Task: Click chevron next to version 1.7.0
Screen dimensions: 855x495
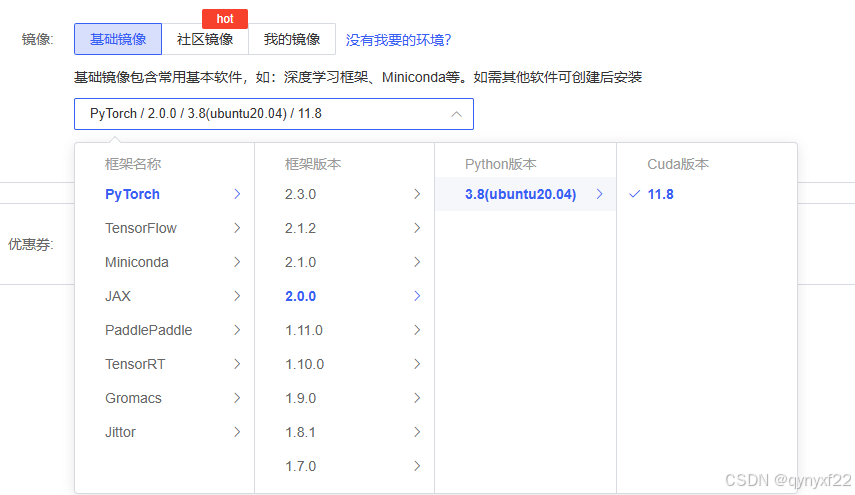Action: [417, 466]
